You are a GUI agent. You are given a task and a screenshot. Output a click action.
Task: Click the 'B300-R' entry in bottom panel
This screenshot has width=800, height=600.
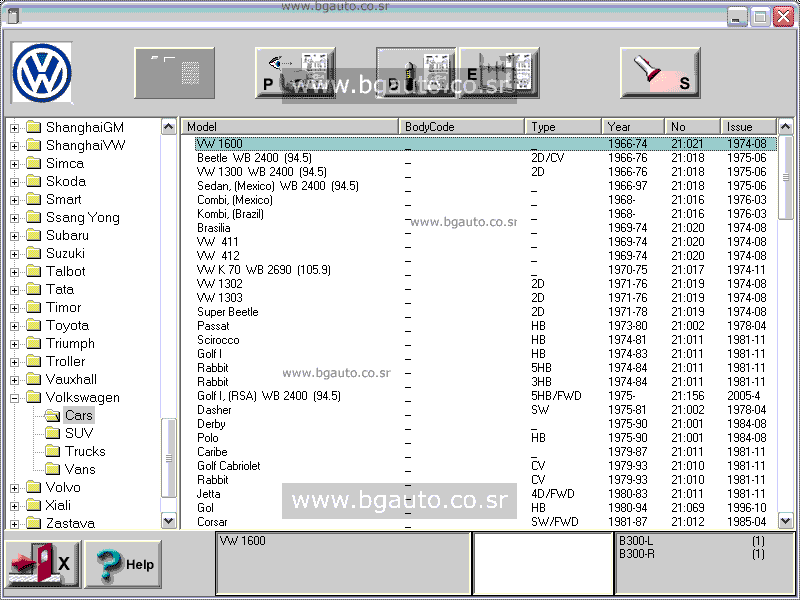pyautogui.click(x=636, y=554)
